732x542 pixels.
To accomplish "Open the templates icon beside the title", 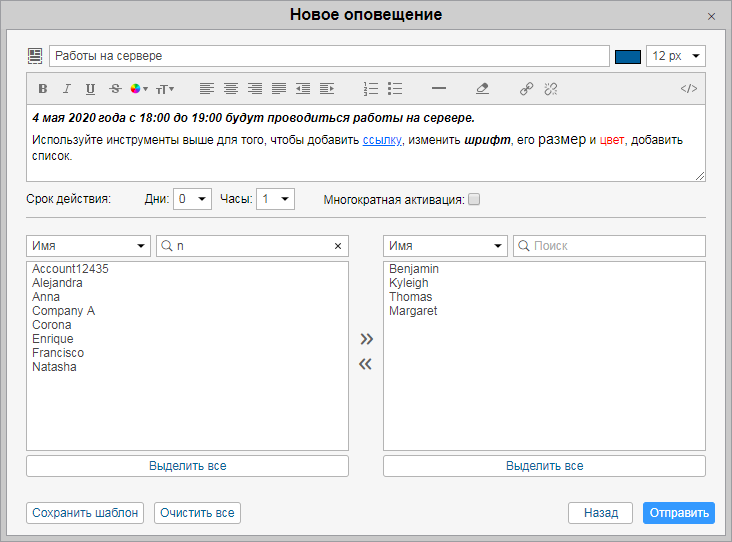I will 36,56.
